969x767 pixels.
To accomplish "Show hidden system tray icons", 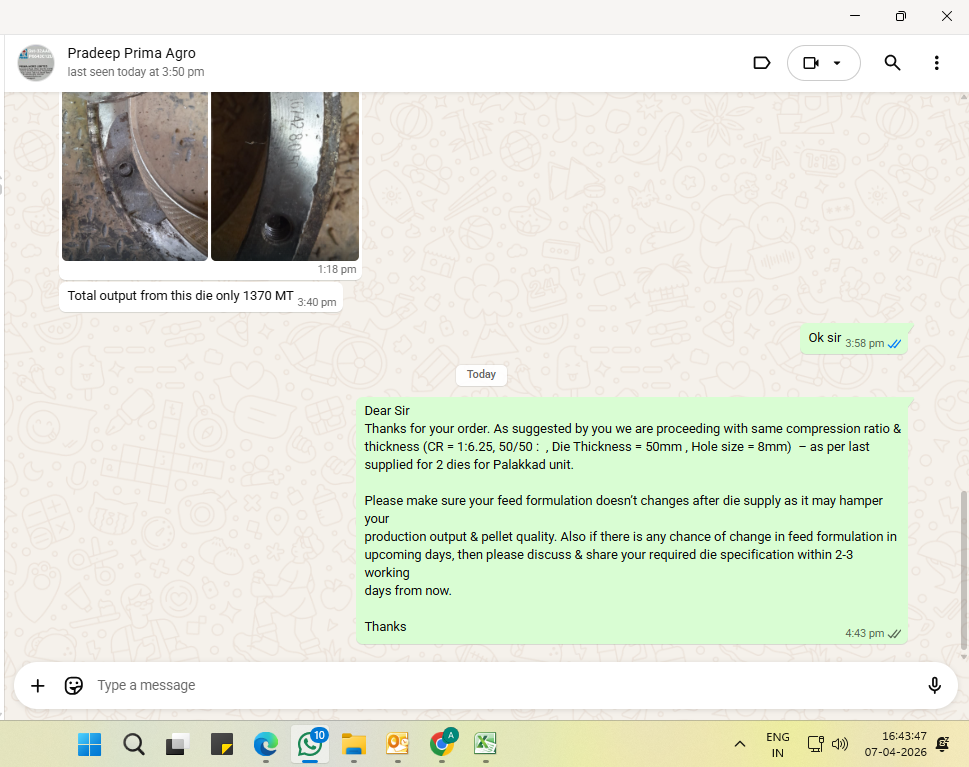I will (740, 744).
